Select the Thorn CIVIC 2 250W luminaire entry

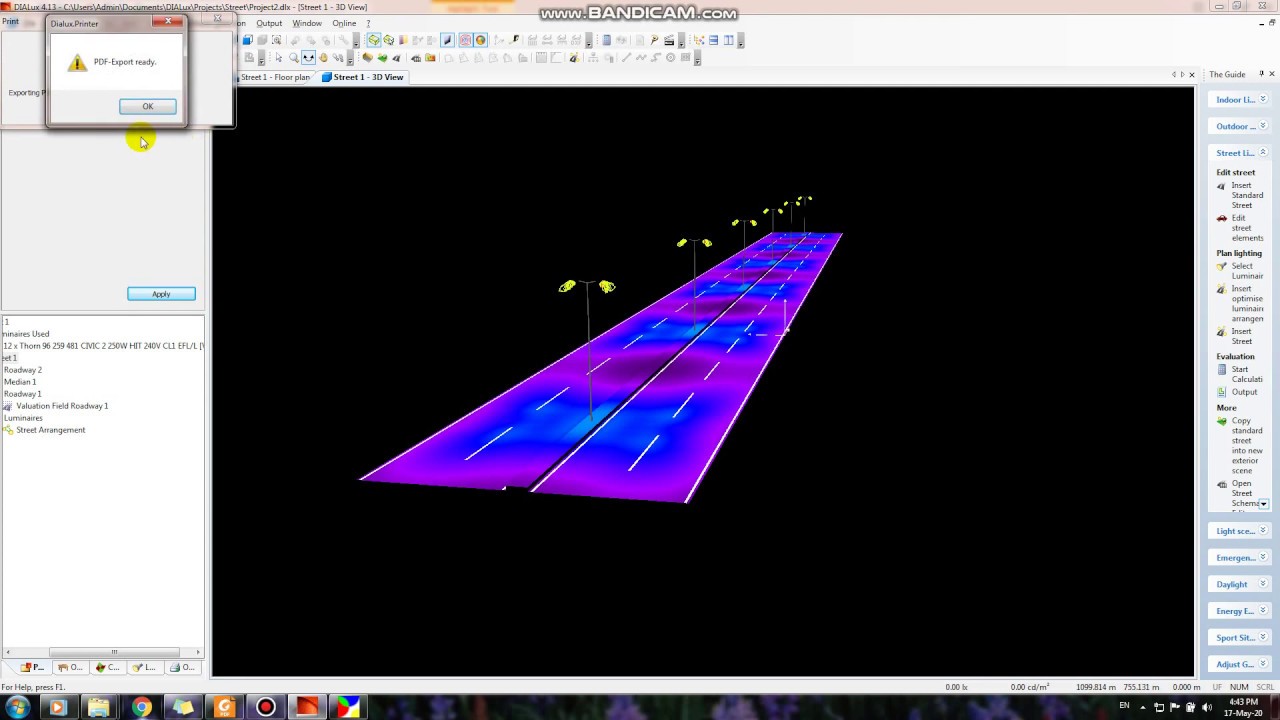pos(103,346)
